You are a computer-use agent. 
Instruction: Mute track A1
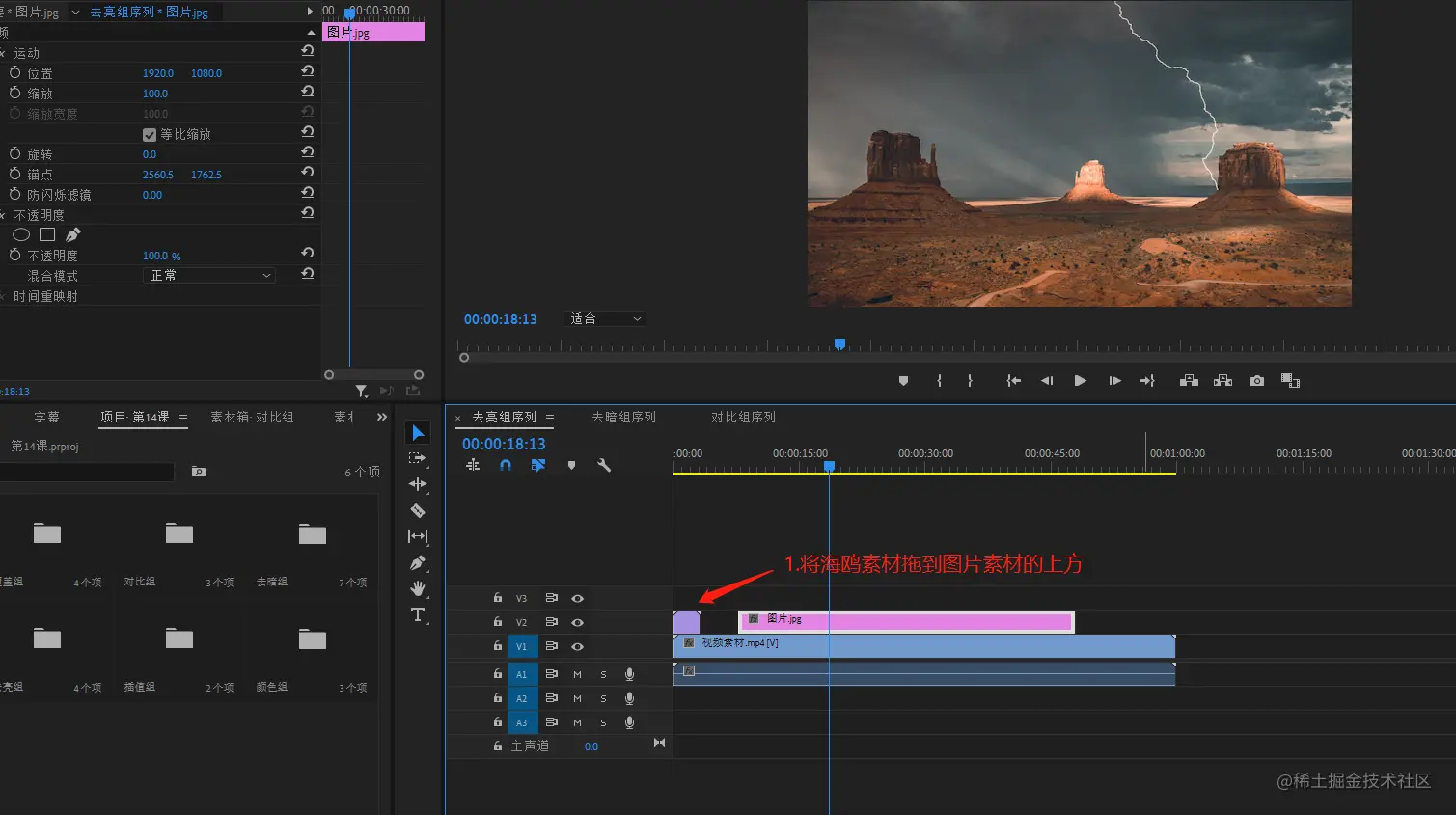577,674
